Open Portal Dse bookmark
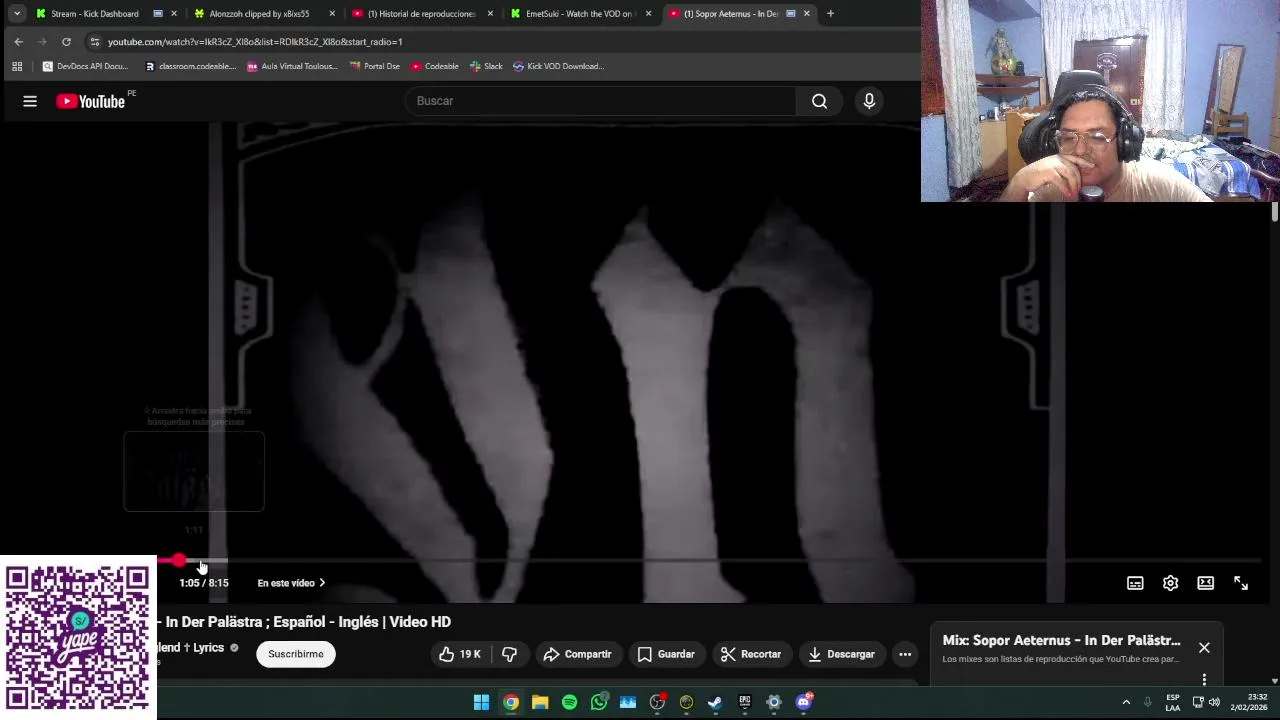 (x=375, y=66)
